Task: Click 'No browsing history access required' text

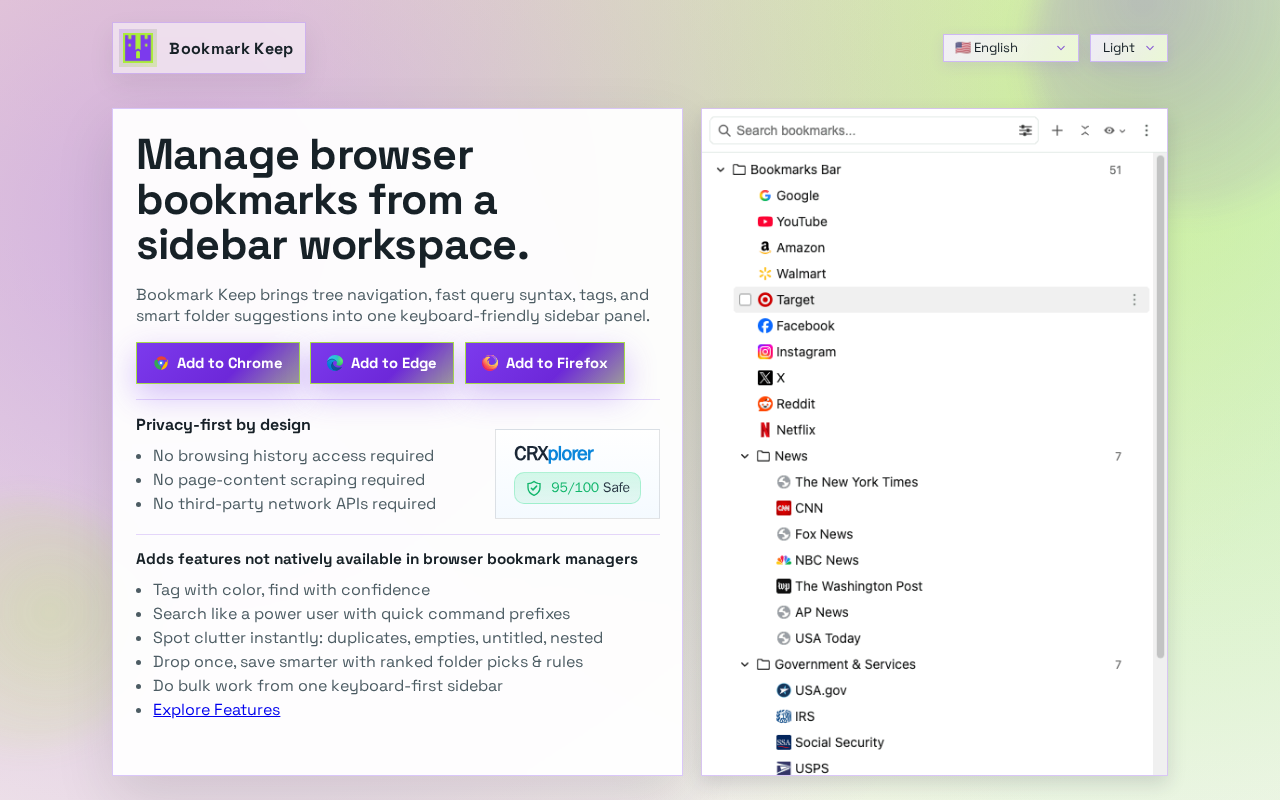Action: point(293,456)
